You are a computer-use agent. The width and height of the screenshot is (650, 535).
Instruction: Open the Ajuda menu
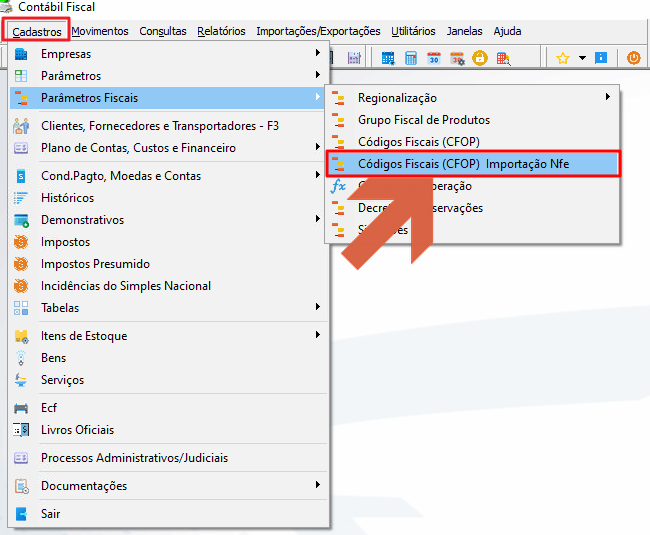pyautogui.click(x=507, y=31)
